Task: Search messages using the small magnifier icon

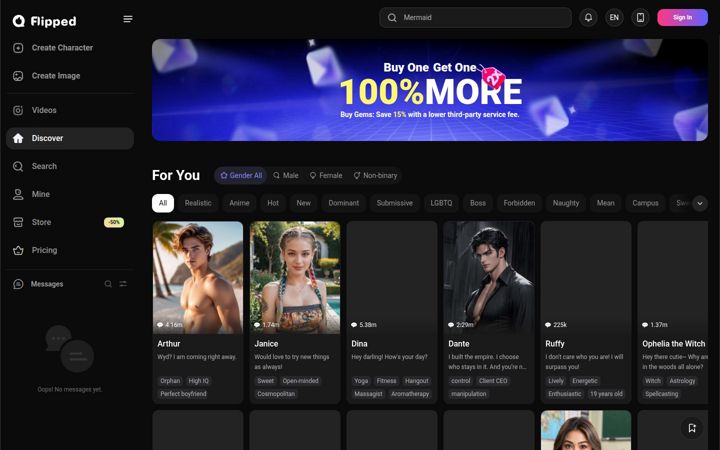Action: click(108, 284)
